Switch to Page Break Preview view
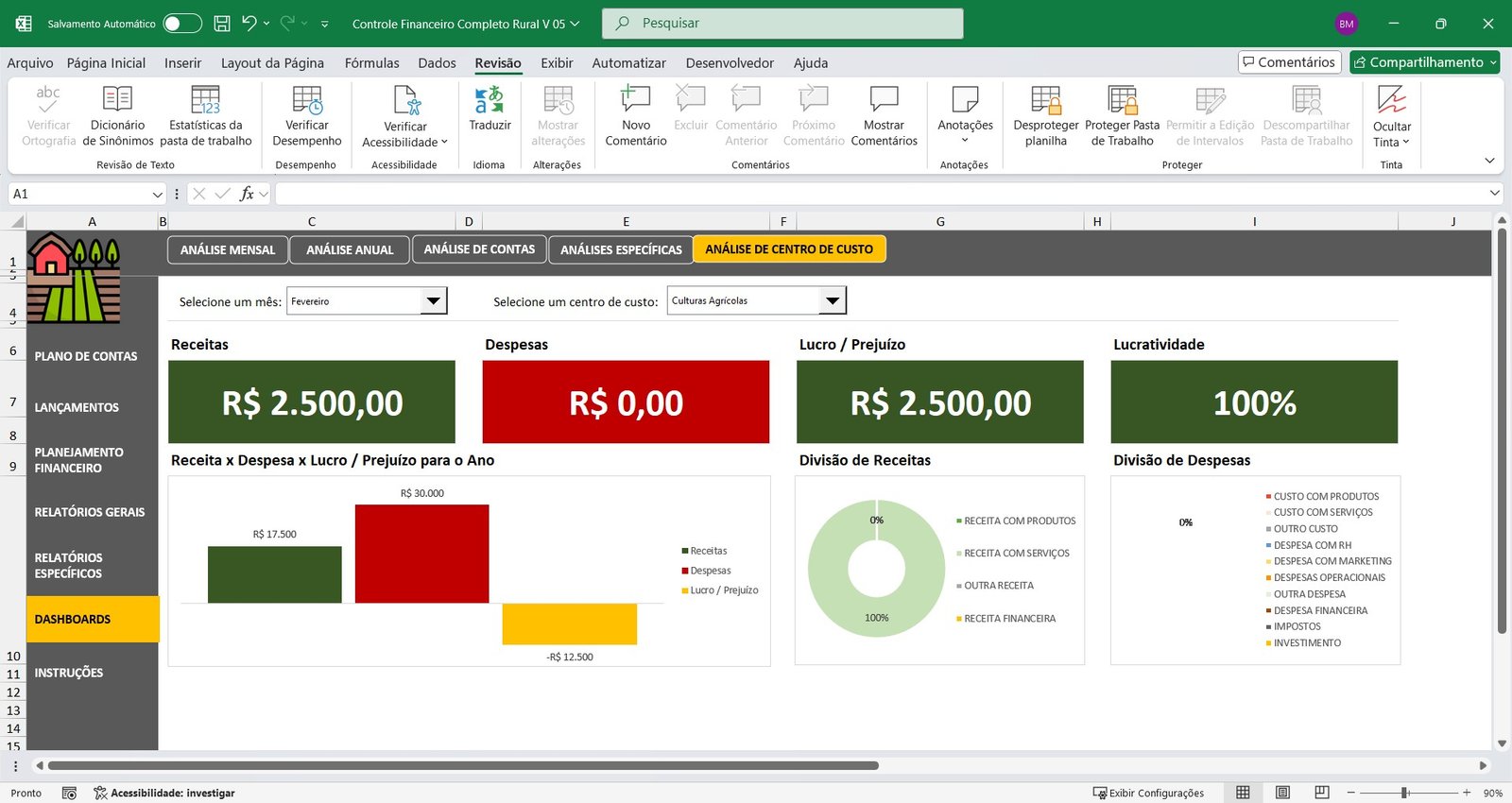The width and height of the screenshot is (1512, 803). click(x=1322, y=793)
